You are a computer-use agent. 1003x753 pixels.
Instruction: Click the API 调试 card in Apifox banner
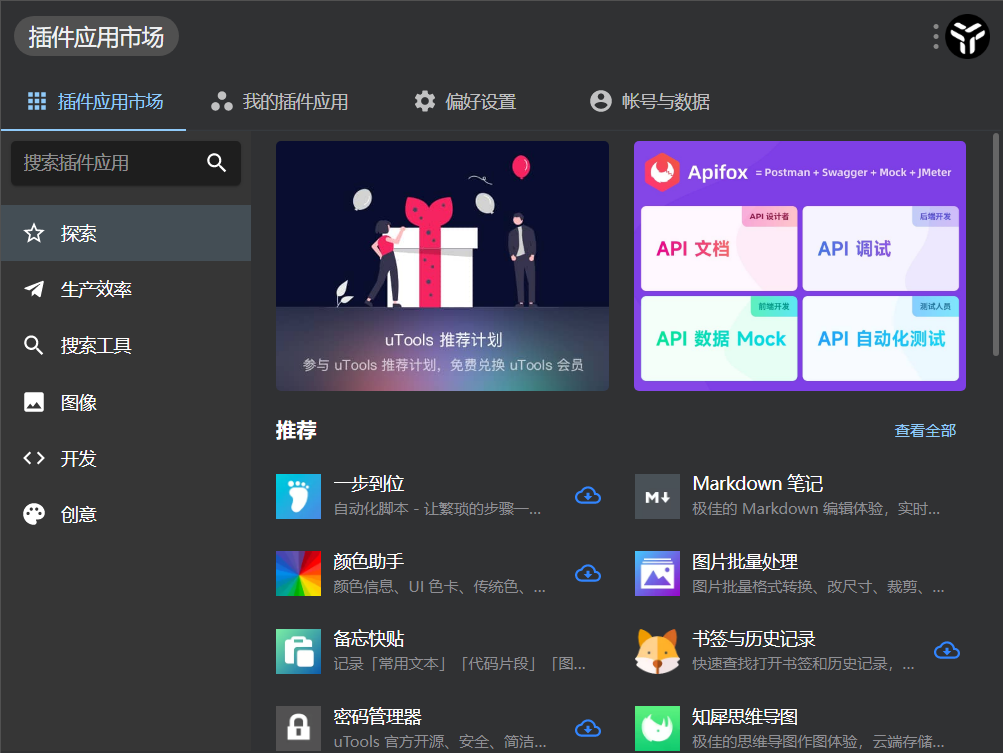pos(881,248)
